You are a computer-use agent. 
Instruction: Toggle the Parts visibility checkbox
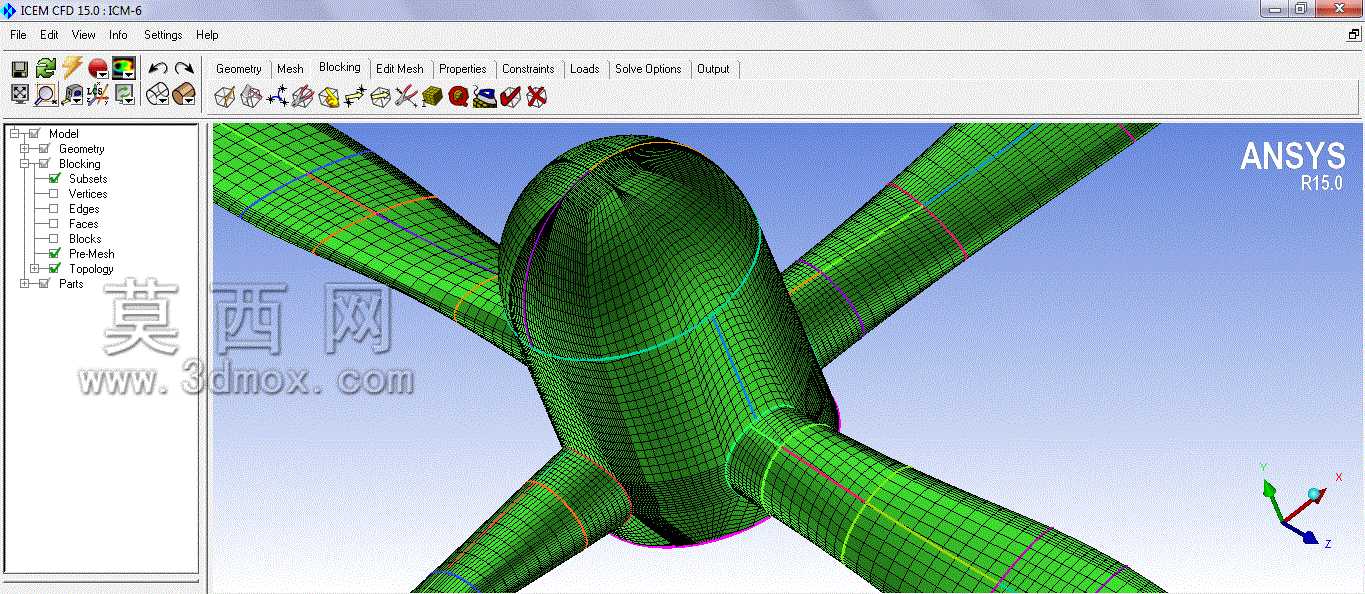click(x=45, y=284)
